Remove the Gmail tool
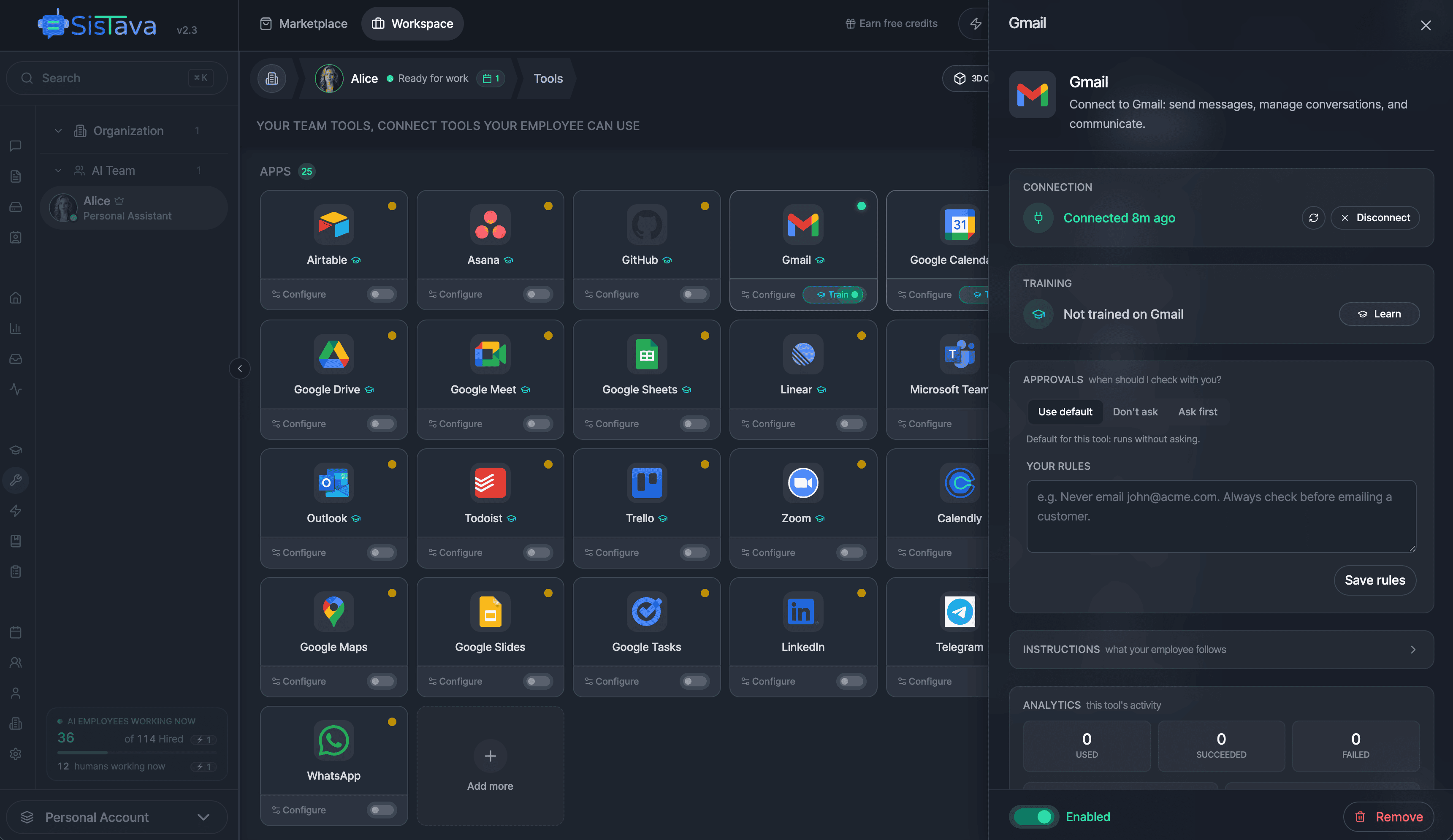The image size is (1453, 840). click(1388, 816)
